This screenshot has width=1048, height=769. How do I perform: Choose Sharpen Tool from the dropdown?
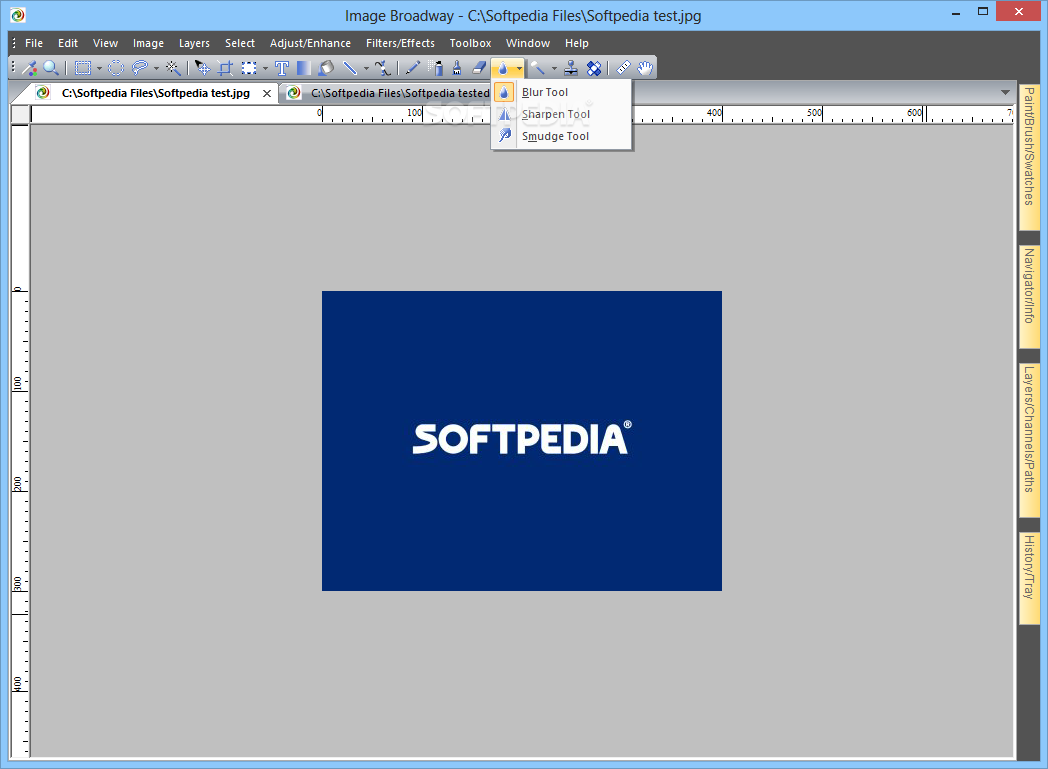coord(561,114)
